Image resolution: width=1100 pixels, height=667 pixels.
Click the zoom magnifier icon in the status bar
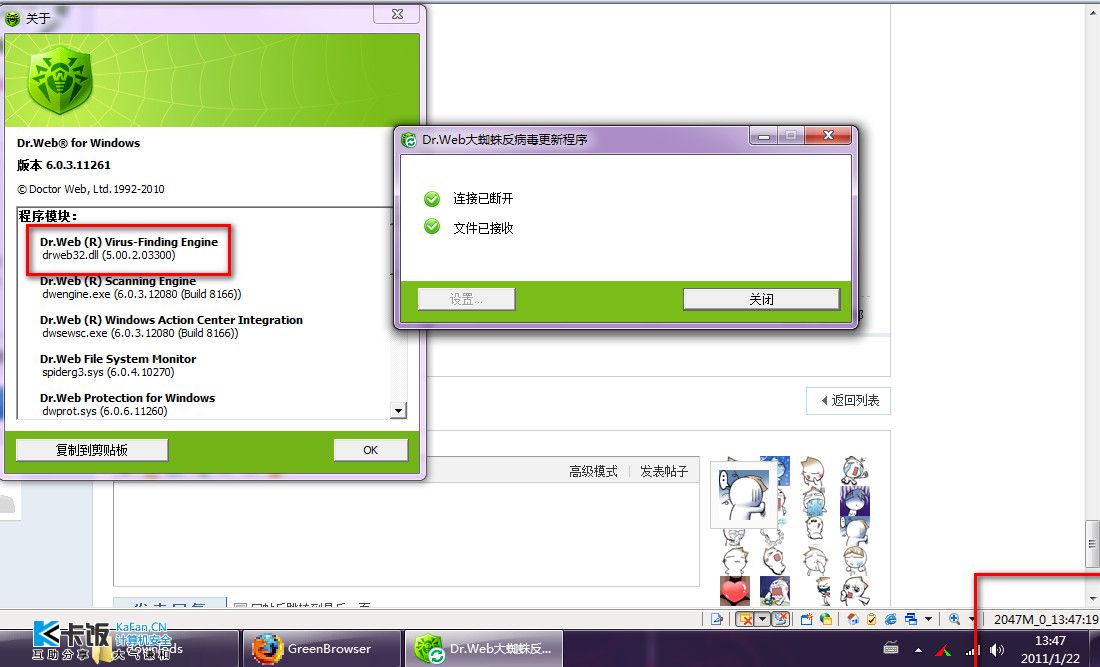click(x=954, y=619)
